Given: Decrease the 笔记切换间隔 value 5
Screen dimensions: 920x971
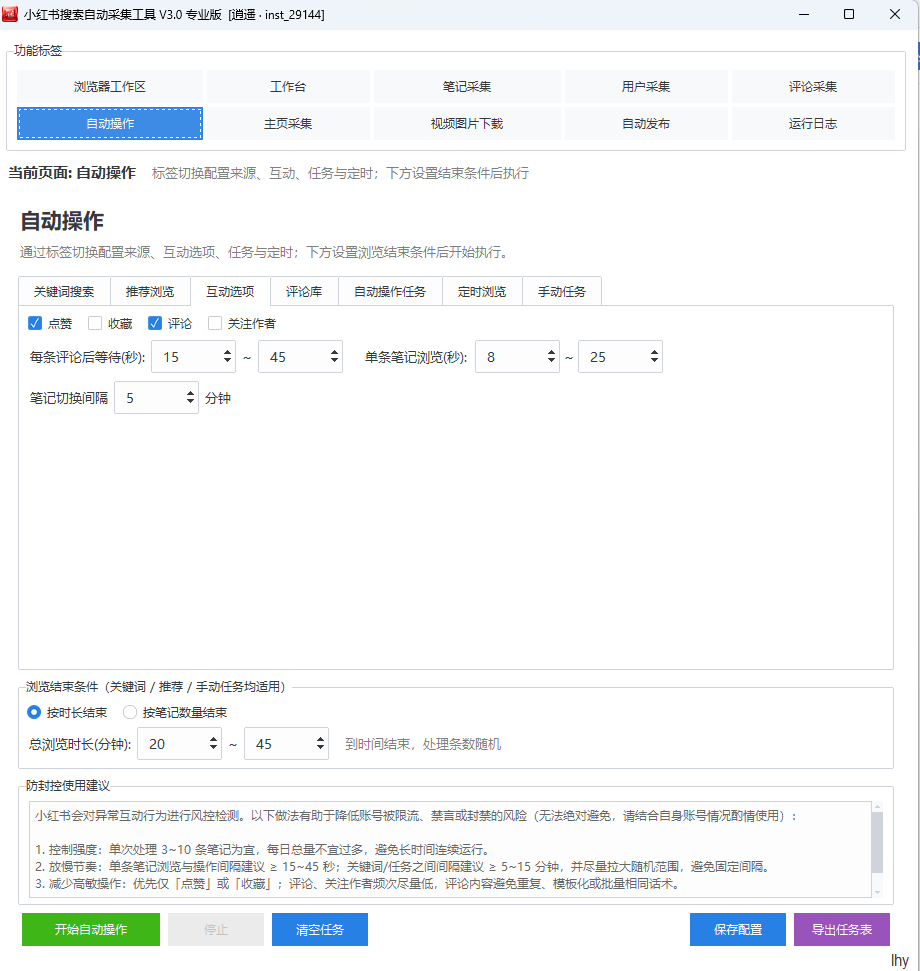Looking at the screenshot, I should coord(190,402).
